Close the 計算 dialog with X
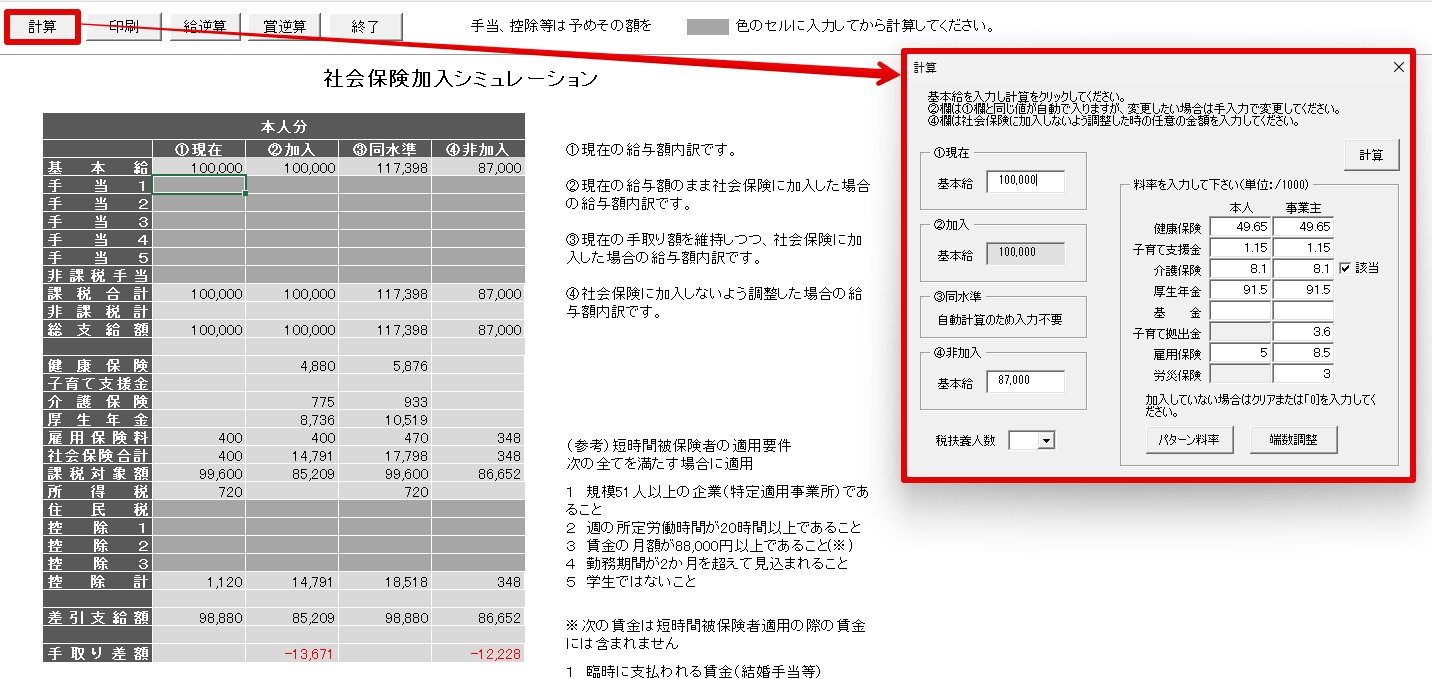The height and width of the screenshot is (679, 1432). pyautogui.click(x=1398, y=67)
